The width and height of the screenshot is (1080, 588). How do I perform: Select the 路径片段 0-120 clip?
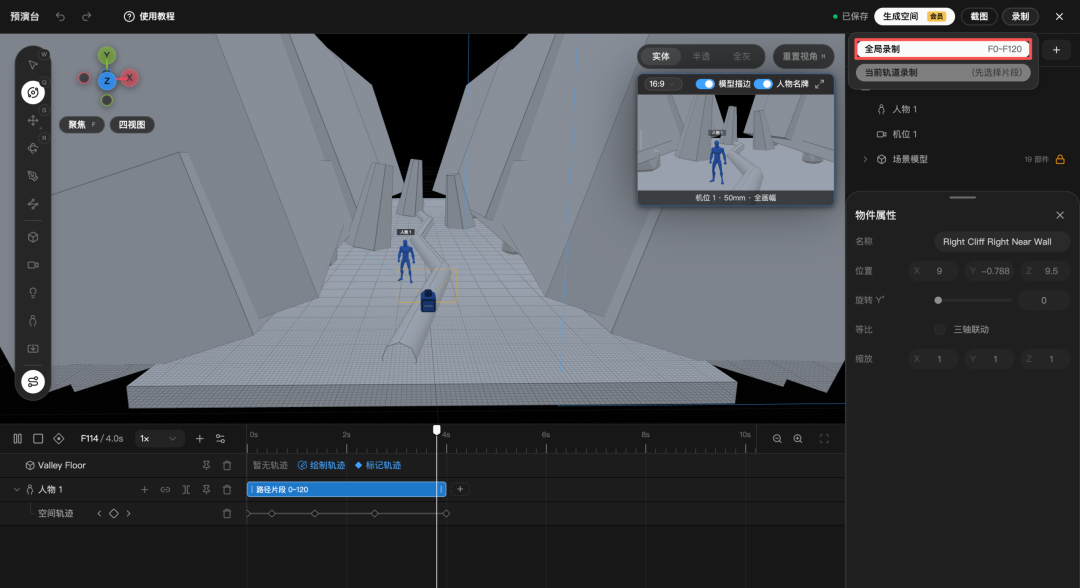point(346,490)
